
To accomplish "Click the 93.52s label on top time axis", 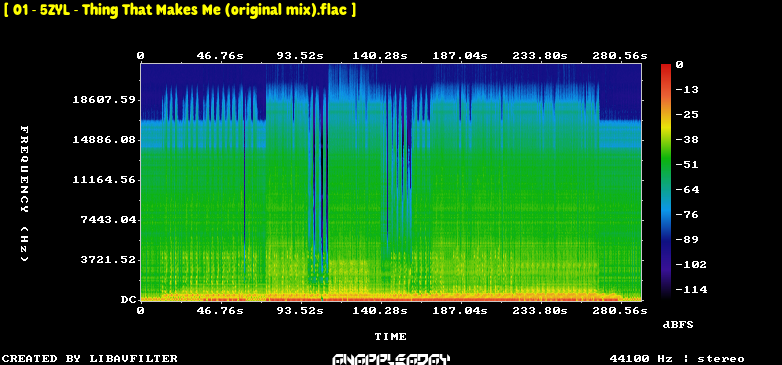I will click(300, 56).
